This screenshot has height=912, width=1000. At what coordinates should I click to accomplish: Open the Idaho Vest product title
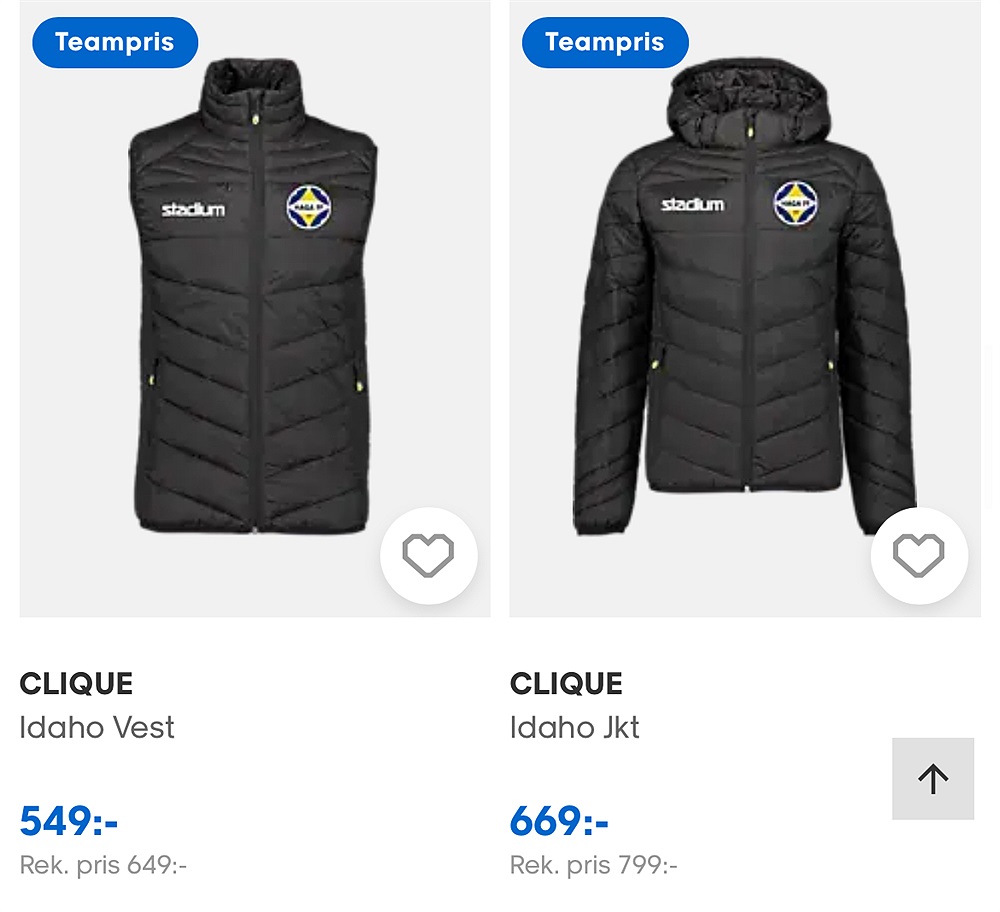pos(97,727)
